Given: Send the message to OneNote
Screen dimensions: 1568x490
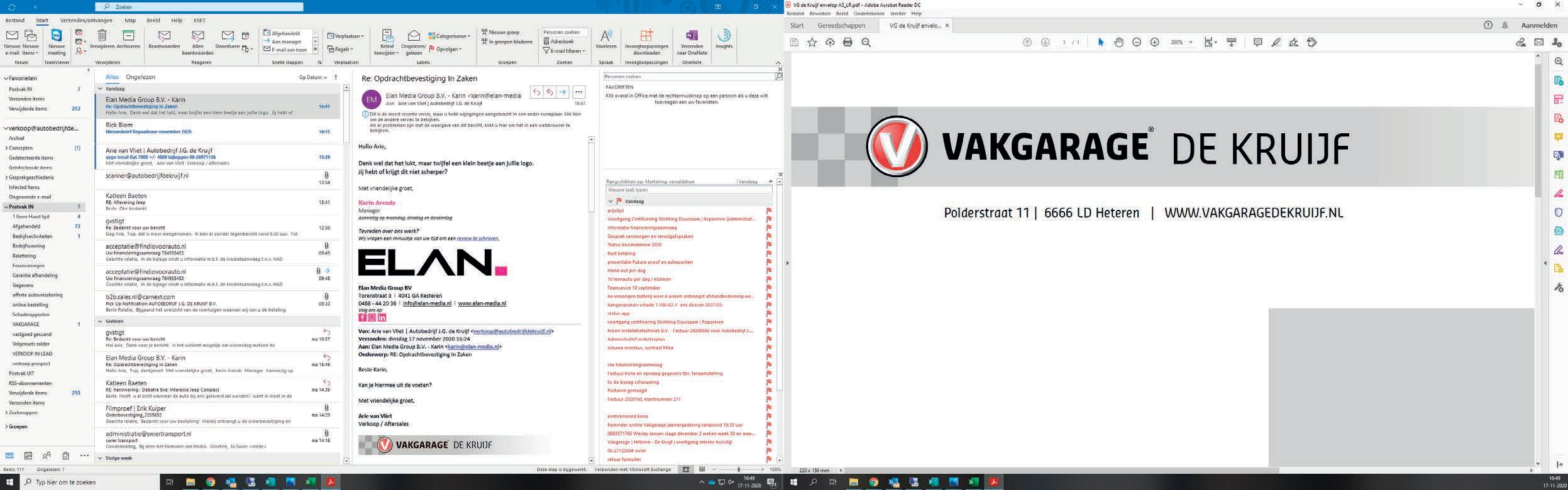Looking at the screenshot, I should [x=692, y=42].
